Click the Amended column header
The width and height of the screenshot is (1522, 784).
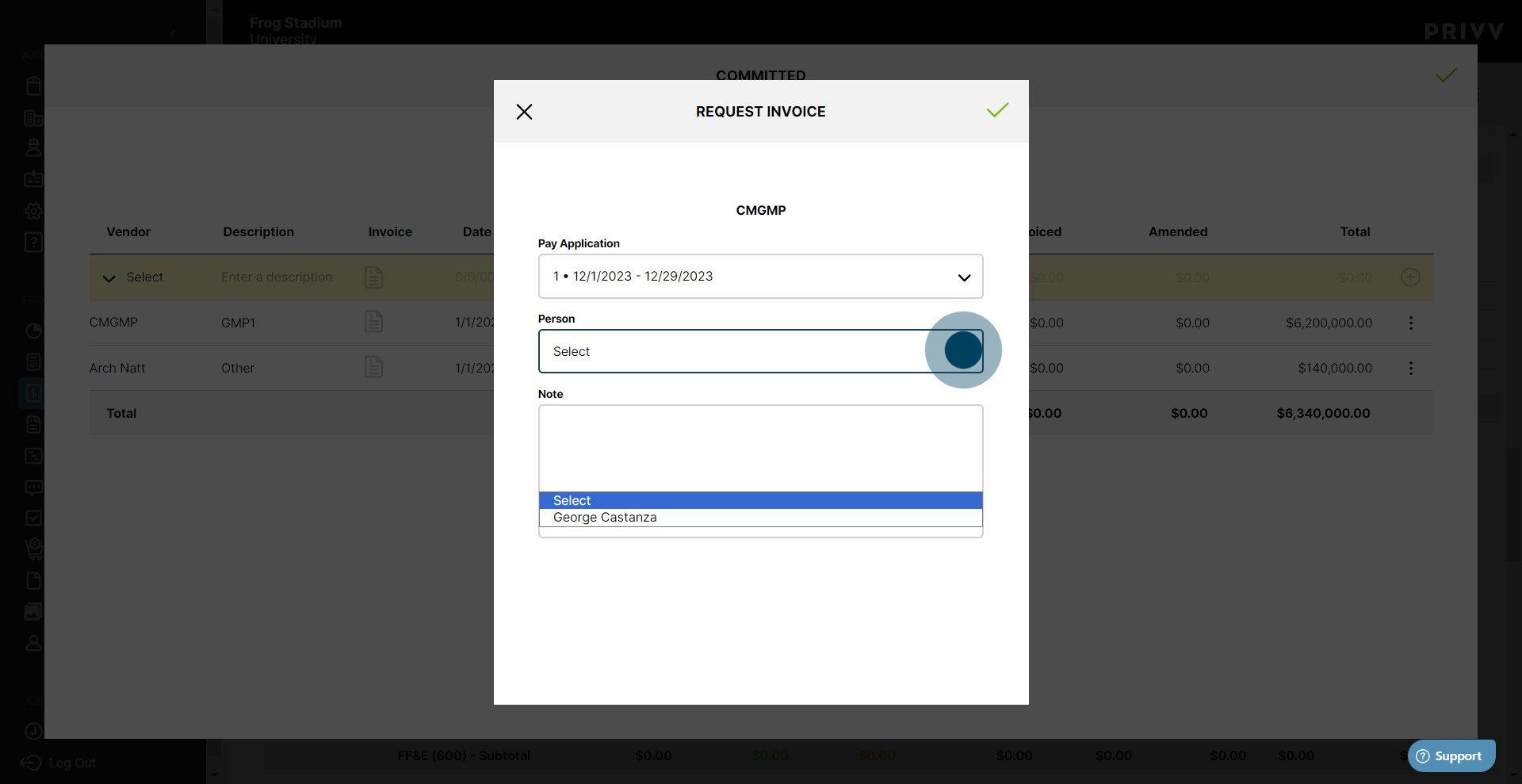tap(1178, 232)
